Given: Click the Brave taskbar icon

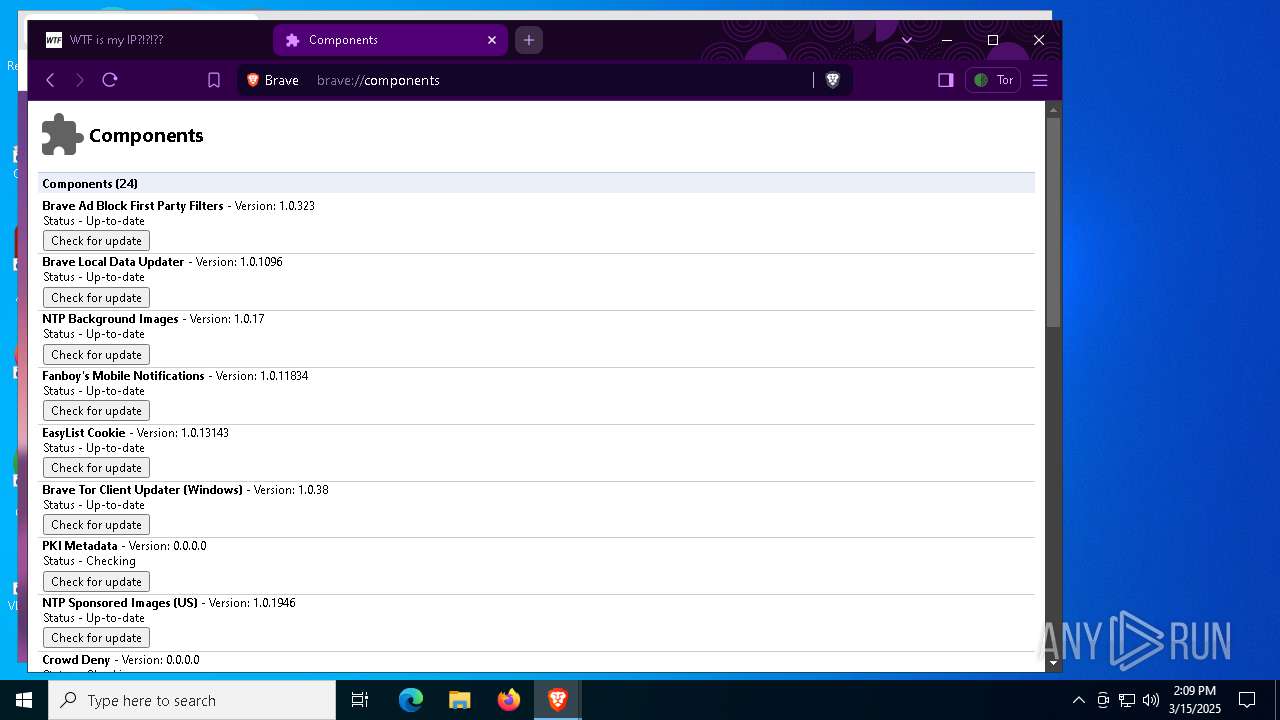Looking at the screenshot, I should [558, 700].
